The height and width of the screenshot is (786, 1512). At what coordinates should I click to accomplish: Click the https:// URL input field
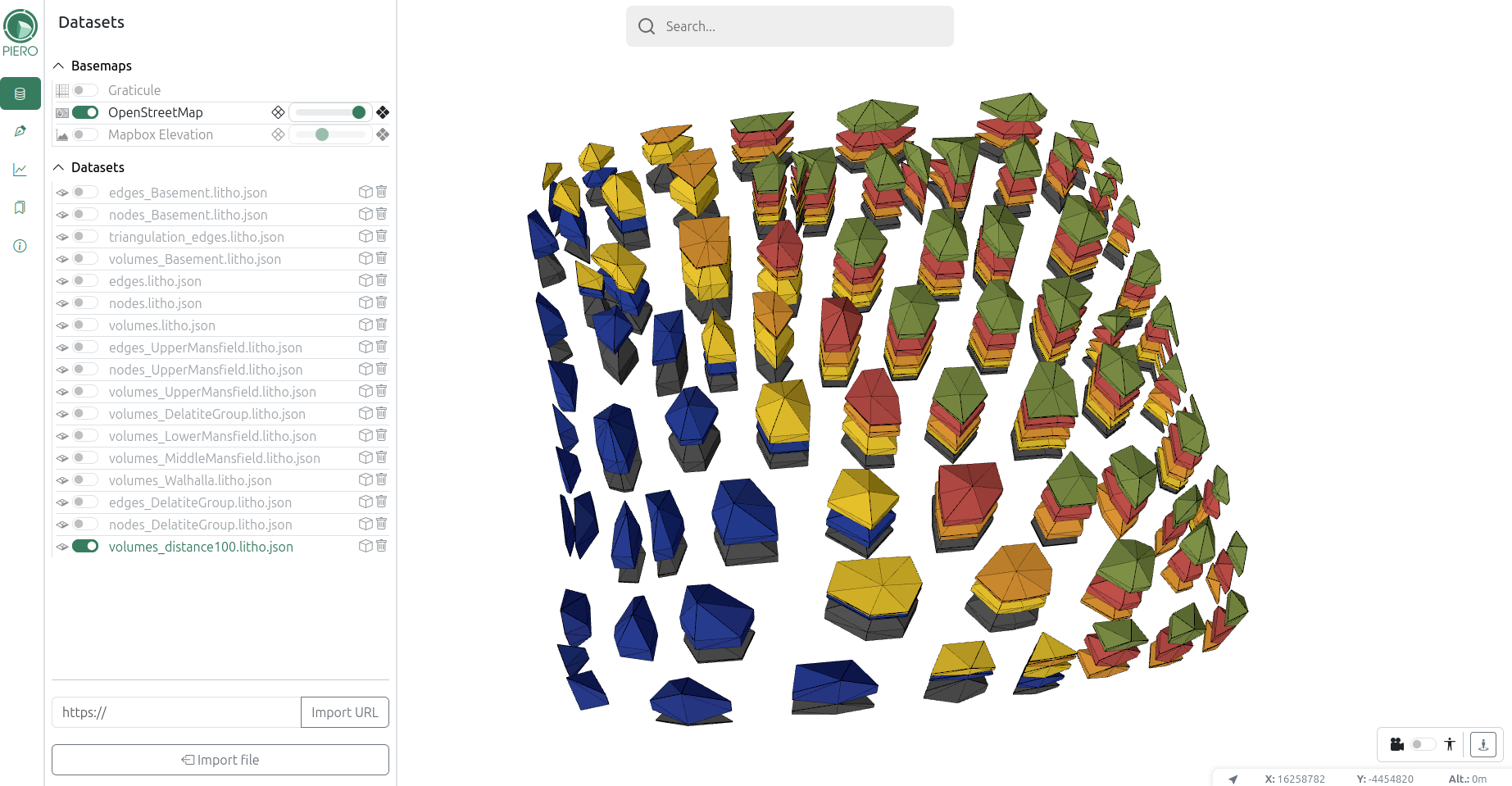176,712
